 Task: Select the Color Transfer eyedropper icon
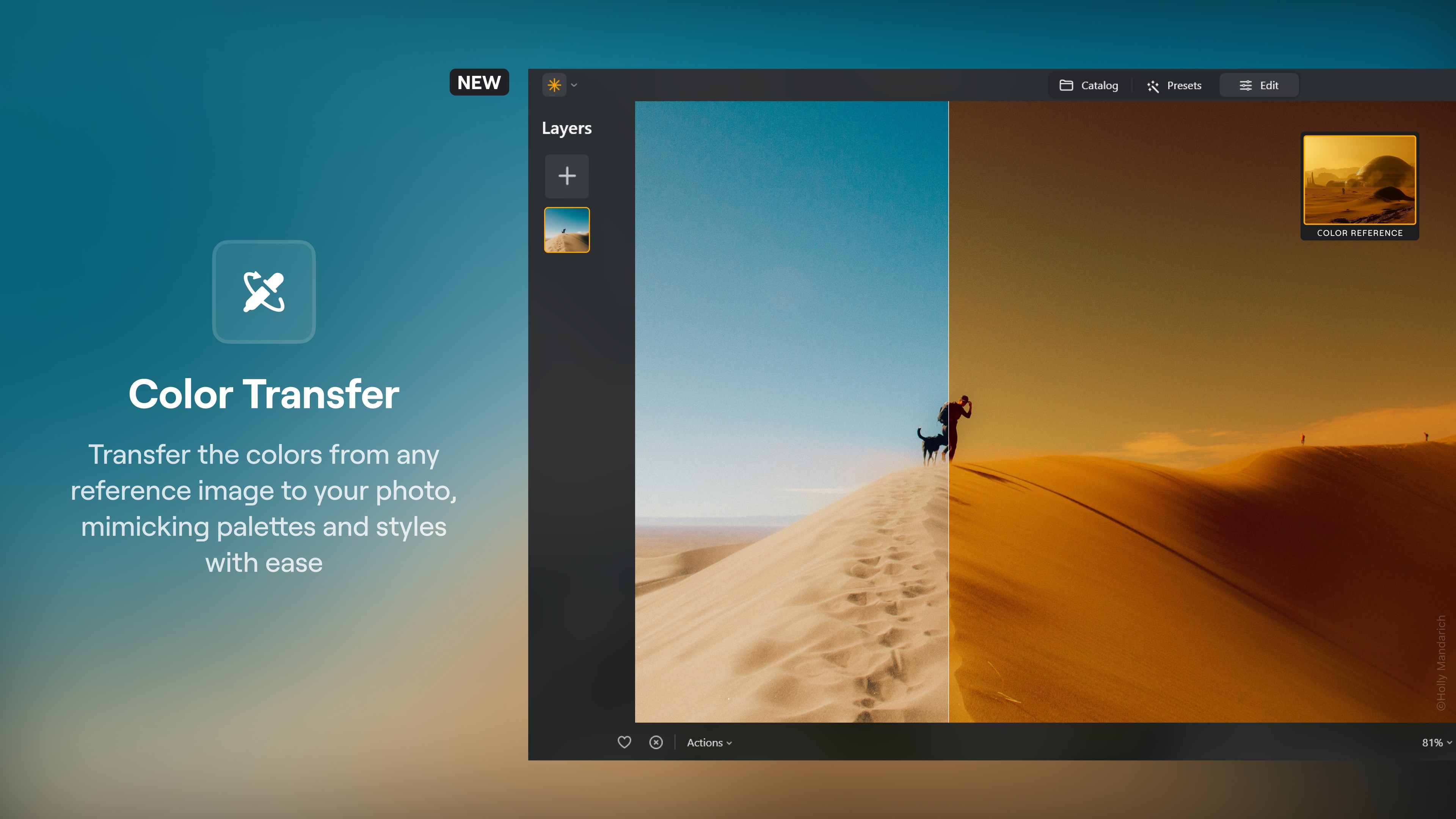point(264,292)
